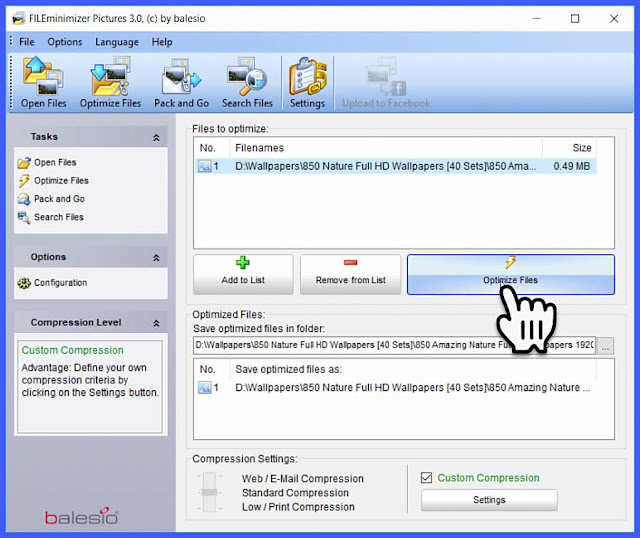Open the Help menu

tap(162, 42)
